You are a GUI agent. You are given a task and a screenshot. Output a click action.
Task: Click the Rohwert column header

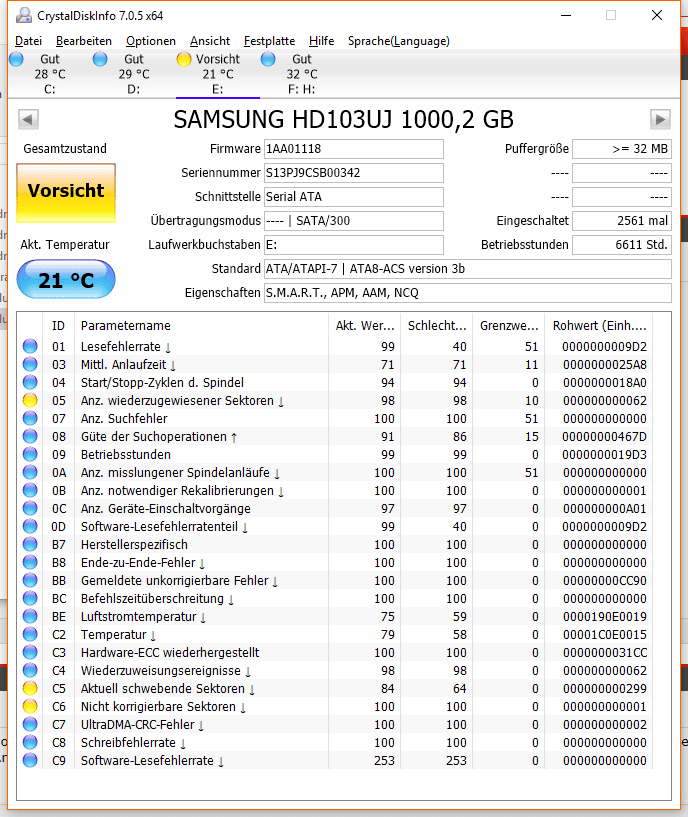(x=599, y=326)
